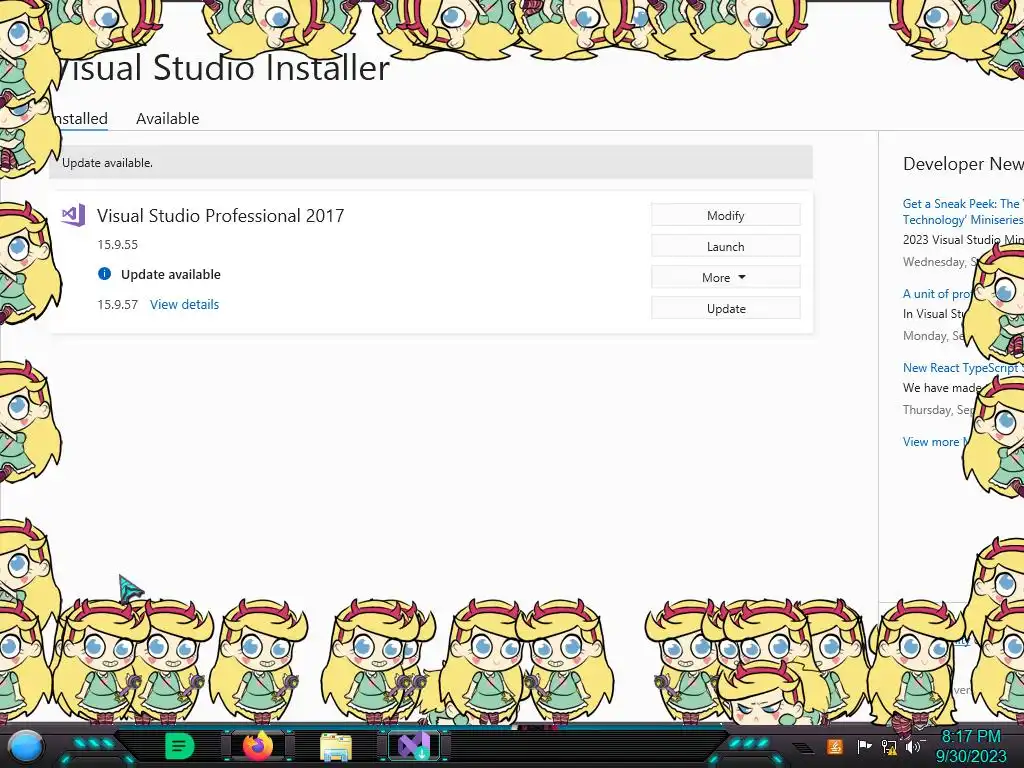Click the 'Update available.' notification bar

[431, 163]
